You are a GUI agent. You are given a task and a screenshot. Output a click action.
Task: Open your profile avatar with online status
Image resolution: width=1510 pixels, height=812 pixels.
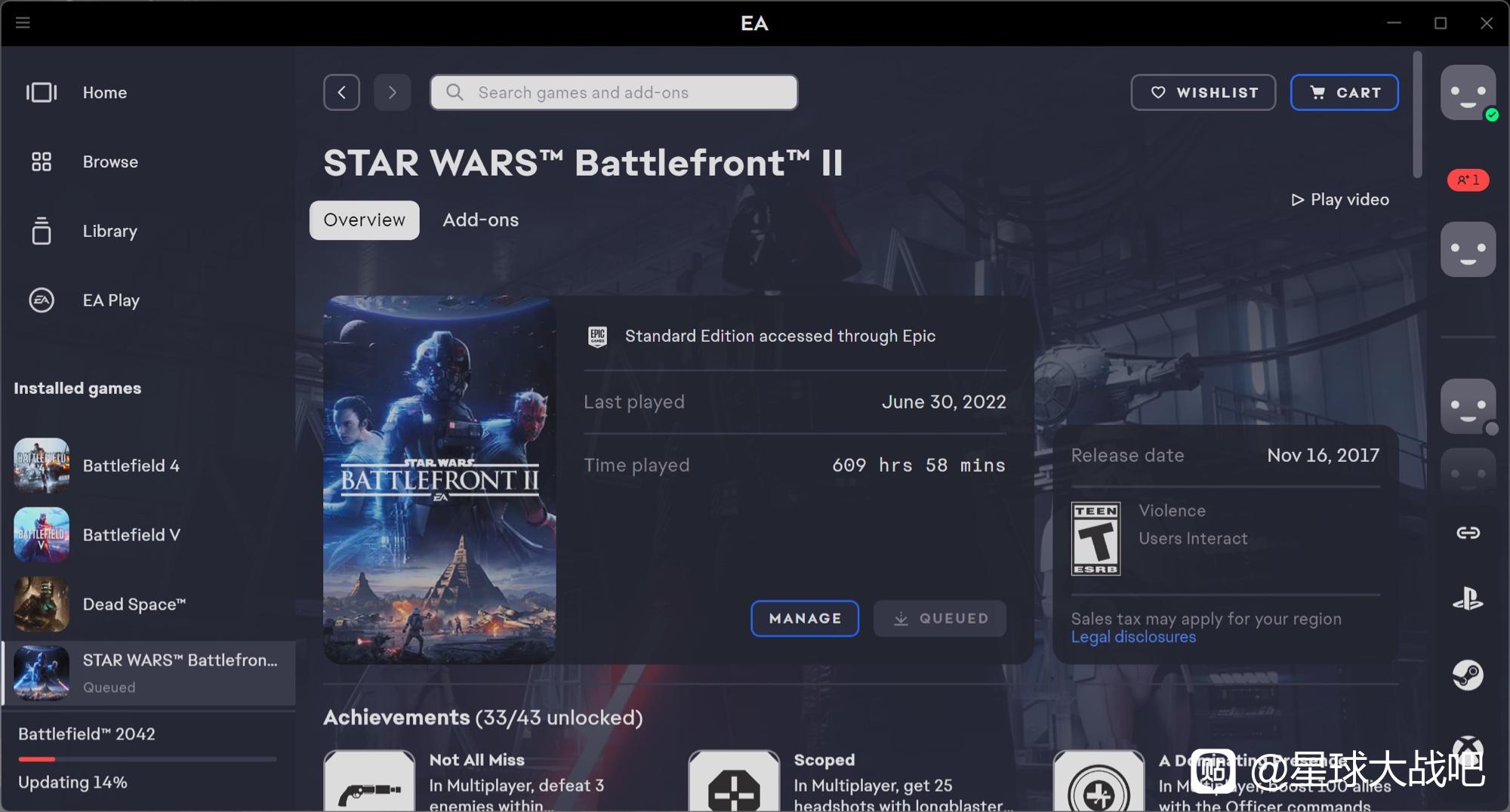tap(1468, 92)
